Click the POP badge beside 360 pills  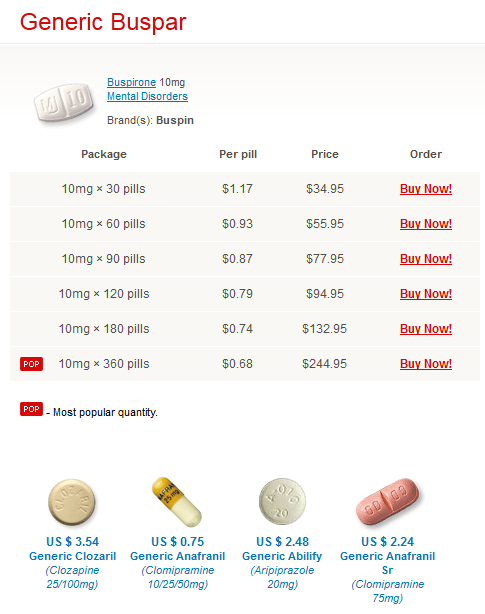tap(31, 364)
